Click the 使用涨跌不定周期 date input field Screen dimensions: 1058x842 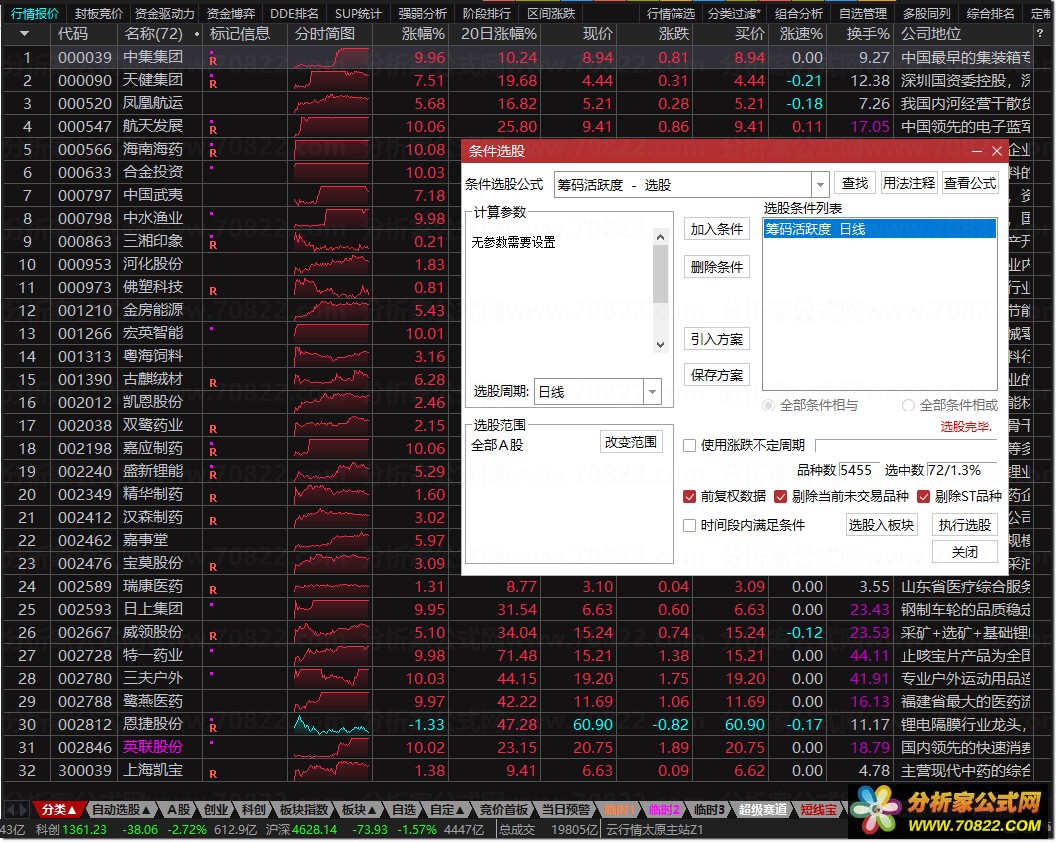(908, 445)
